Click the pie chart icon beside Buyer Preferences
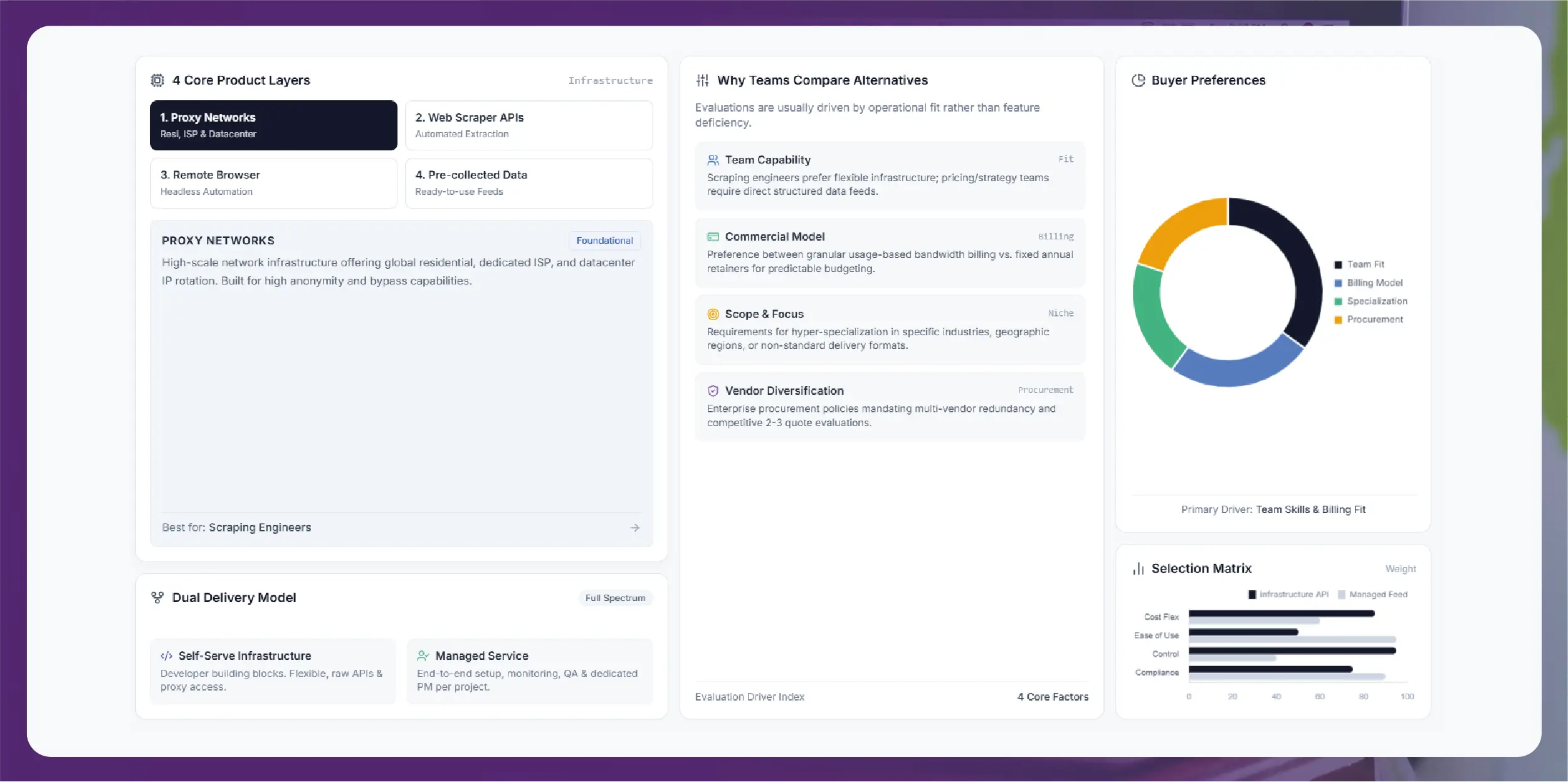This screenshot has width=1568, height=782. click(x=1138, y=80)
